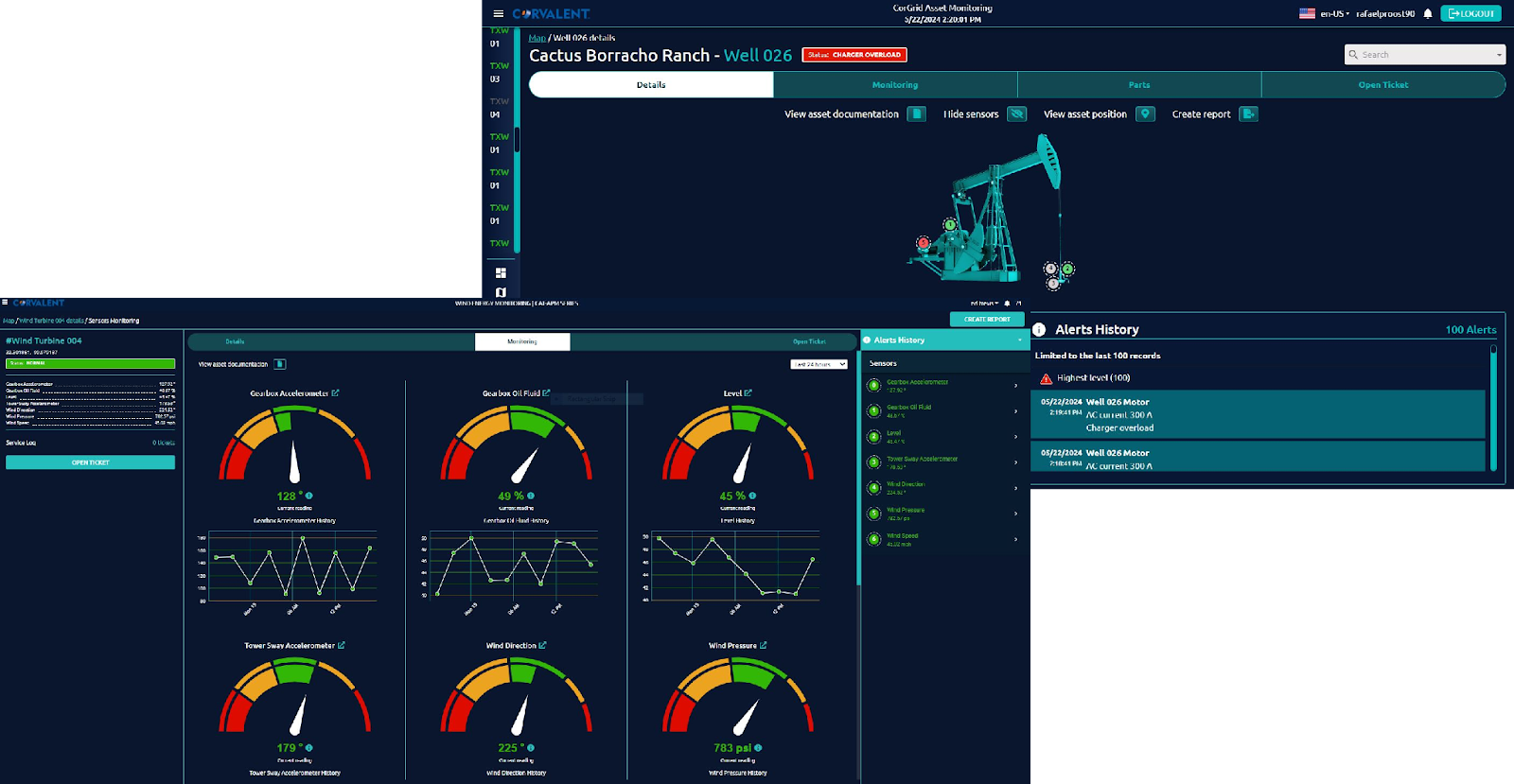This screenshot has width=1514, height=784.
Task: Click the 0 tickets link in the Service Log
Action: point(164,443)
